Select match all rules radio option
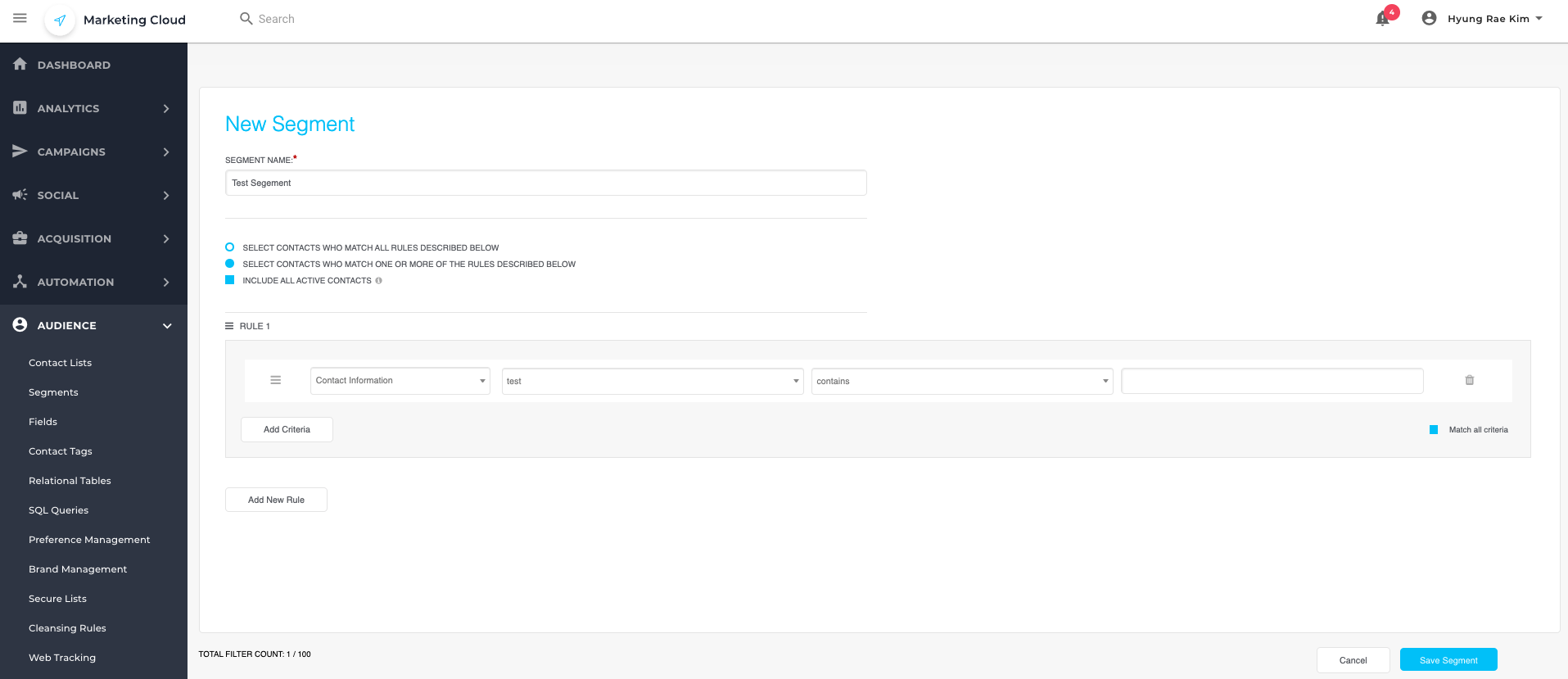The height and width of the screenshot is (679, 1568). coord(230,247)
